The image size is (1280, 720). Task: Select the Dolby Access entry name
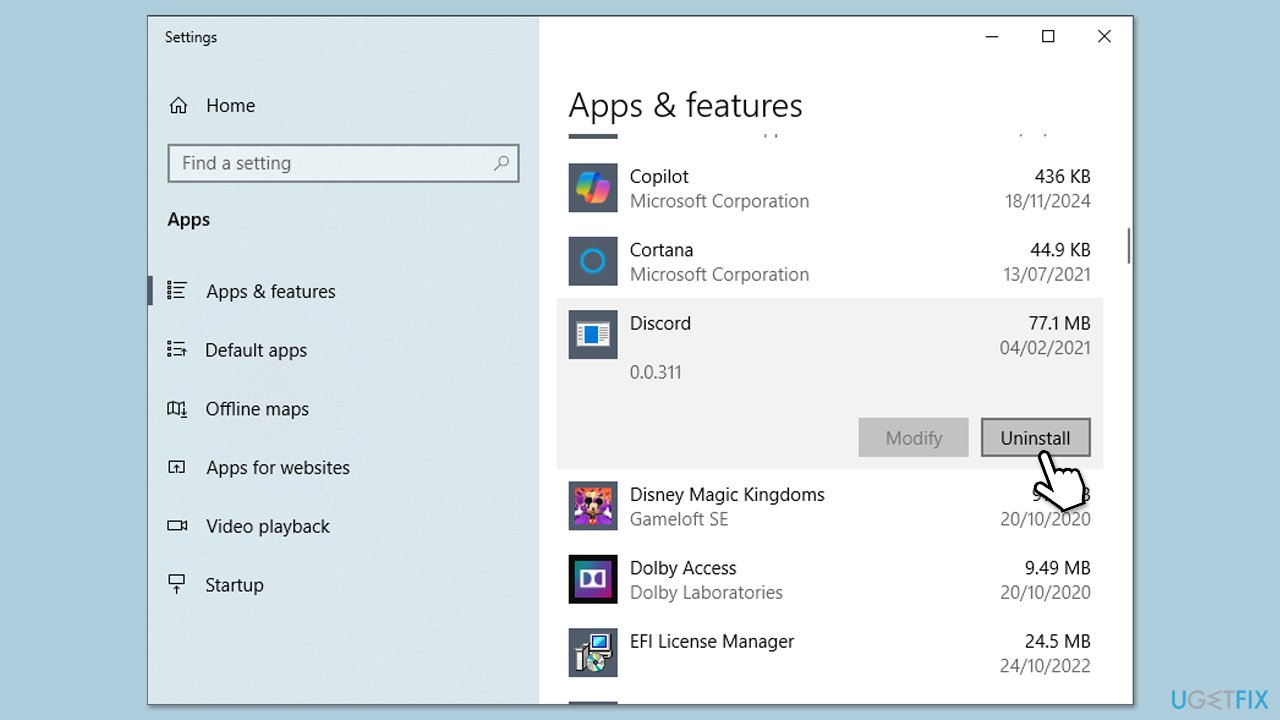pos(683,568)
